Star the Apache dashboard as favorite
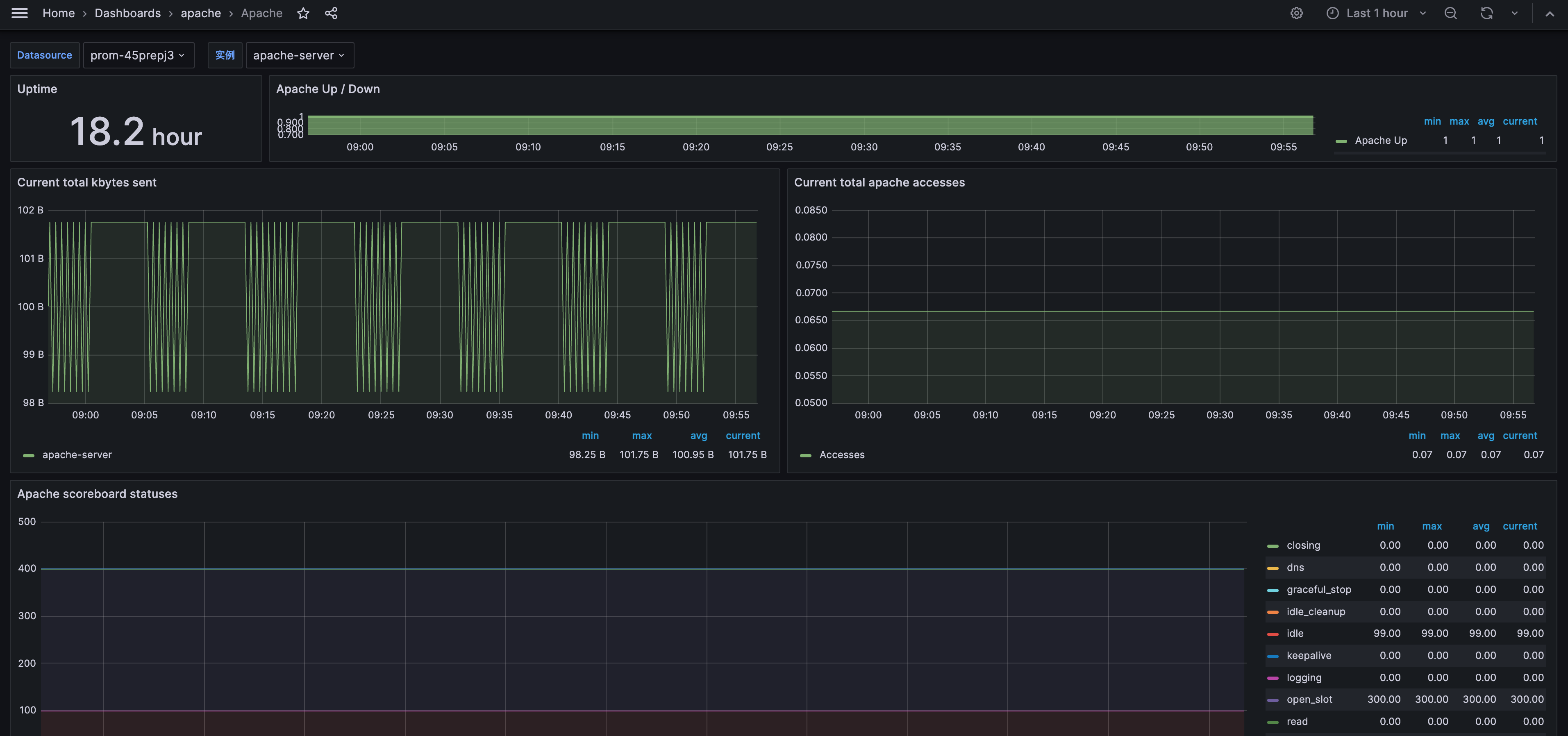This screenshot has width=1568, height=736. tap(303, 14)
